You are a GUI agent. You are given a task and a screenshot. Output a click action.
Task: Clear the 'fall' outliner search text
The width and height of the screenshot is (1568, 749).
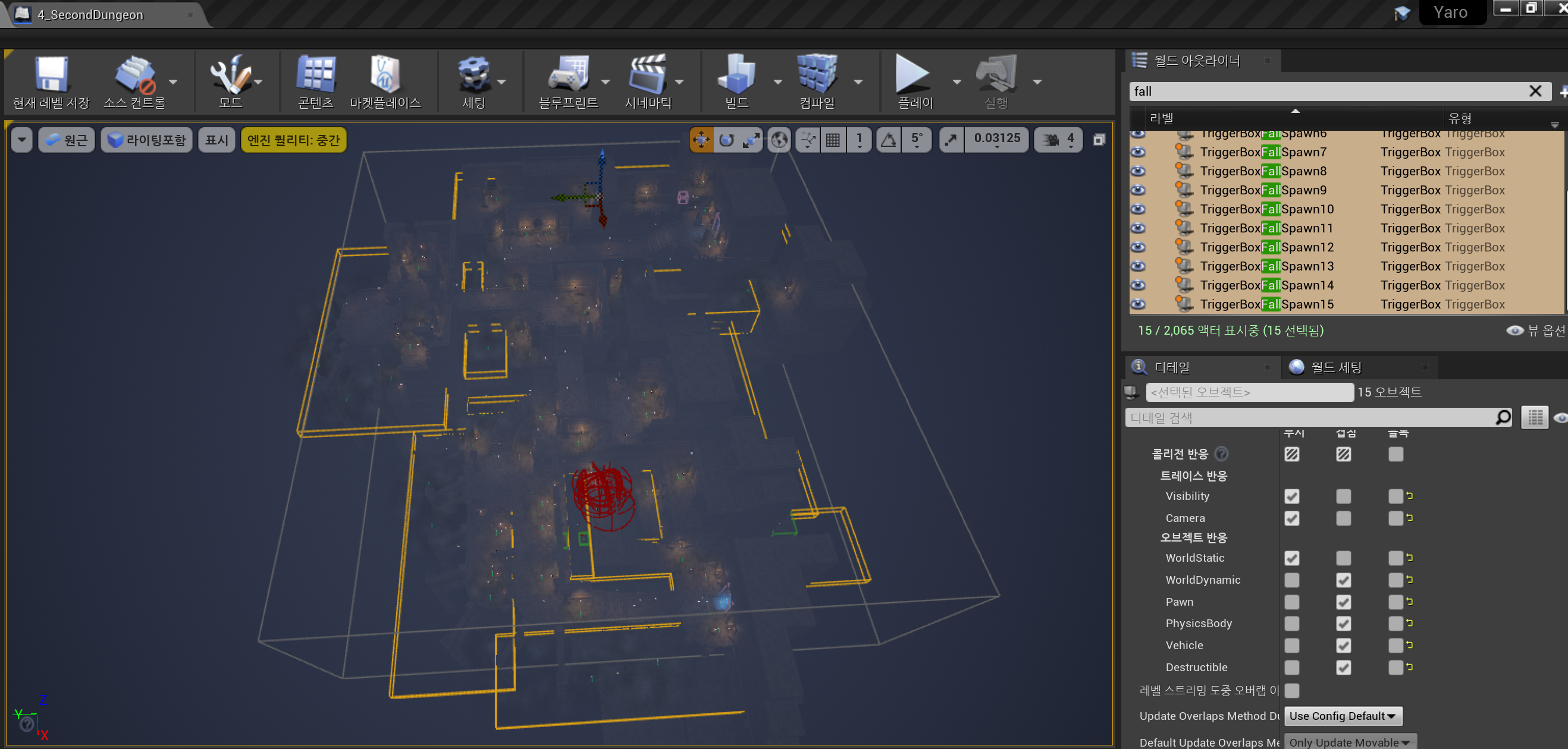(1535, 92)
